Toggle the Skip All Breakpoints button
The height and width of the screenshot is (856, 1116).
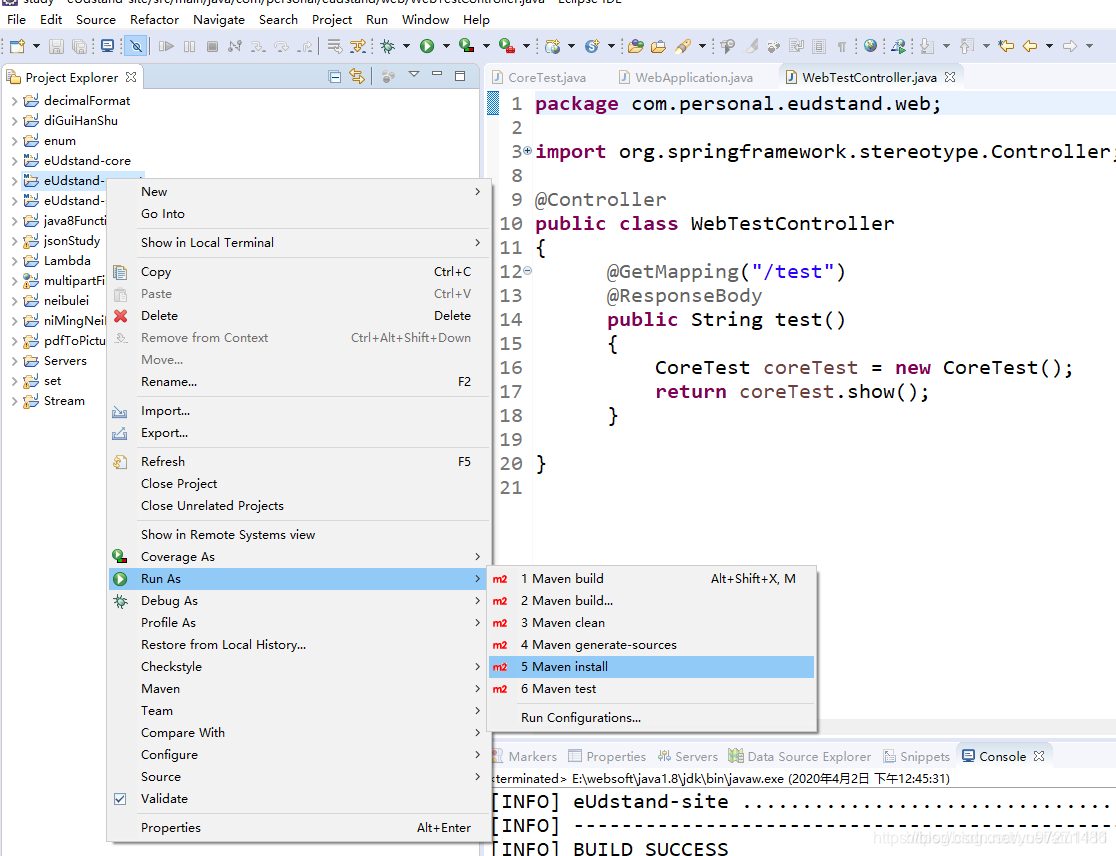click(x=135, y=46)
